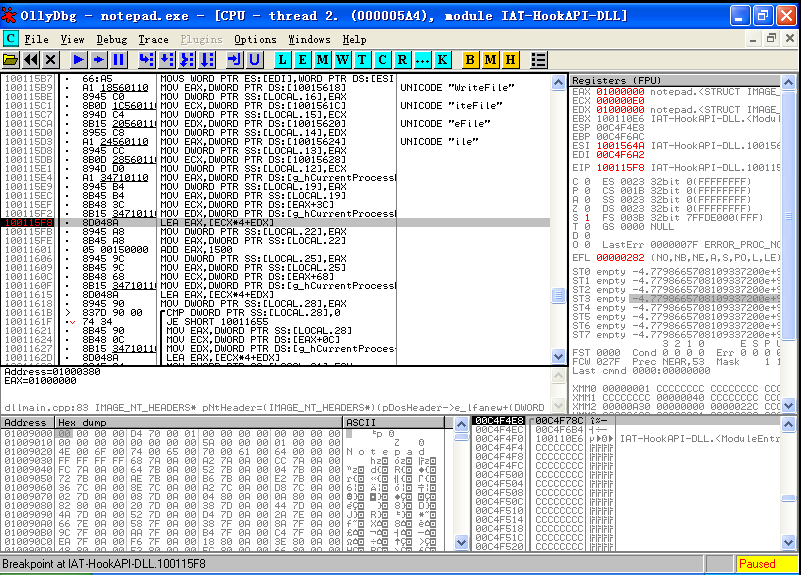Screen dimensions: 801x575
Task: Open Search results with the R icon
Action: pos(402,60)
